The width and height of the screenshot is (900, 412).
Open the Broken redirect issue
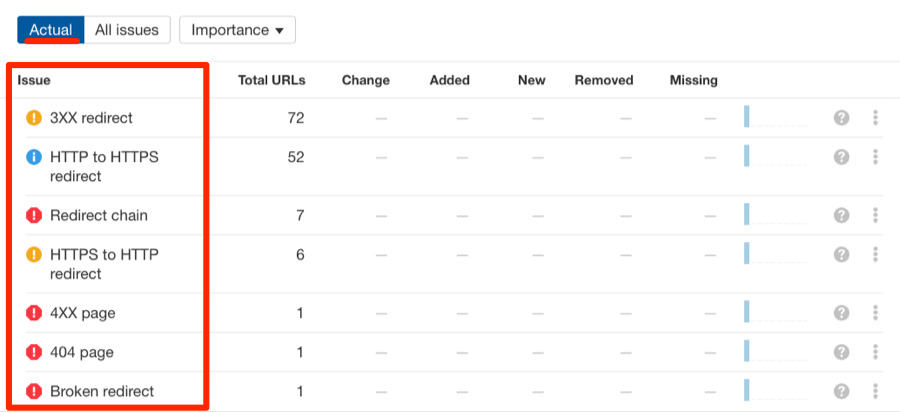102,391
